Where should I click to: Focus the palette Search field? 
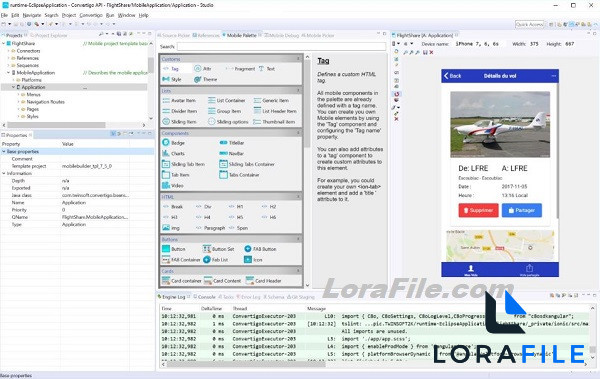point(281,46)
